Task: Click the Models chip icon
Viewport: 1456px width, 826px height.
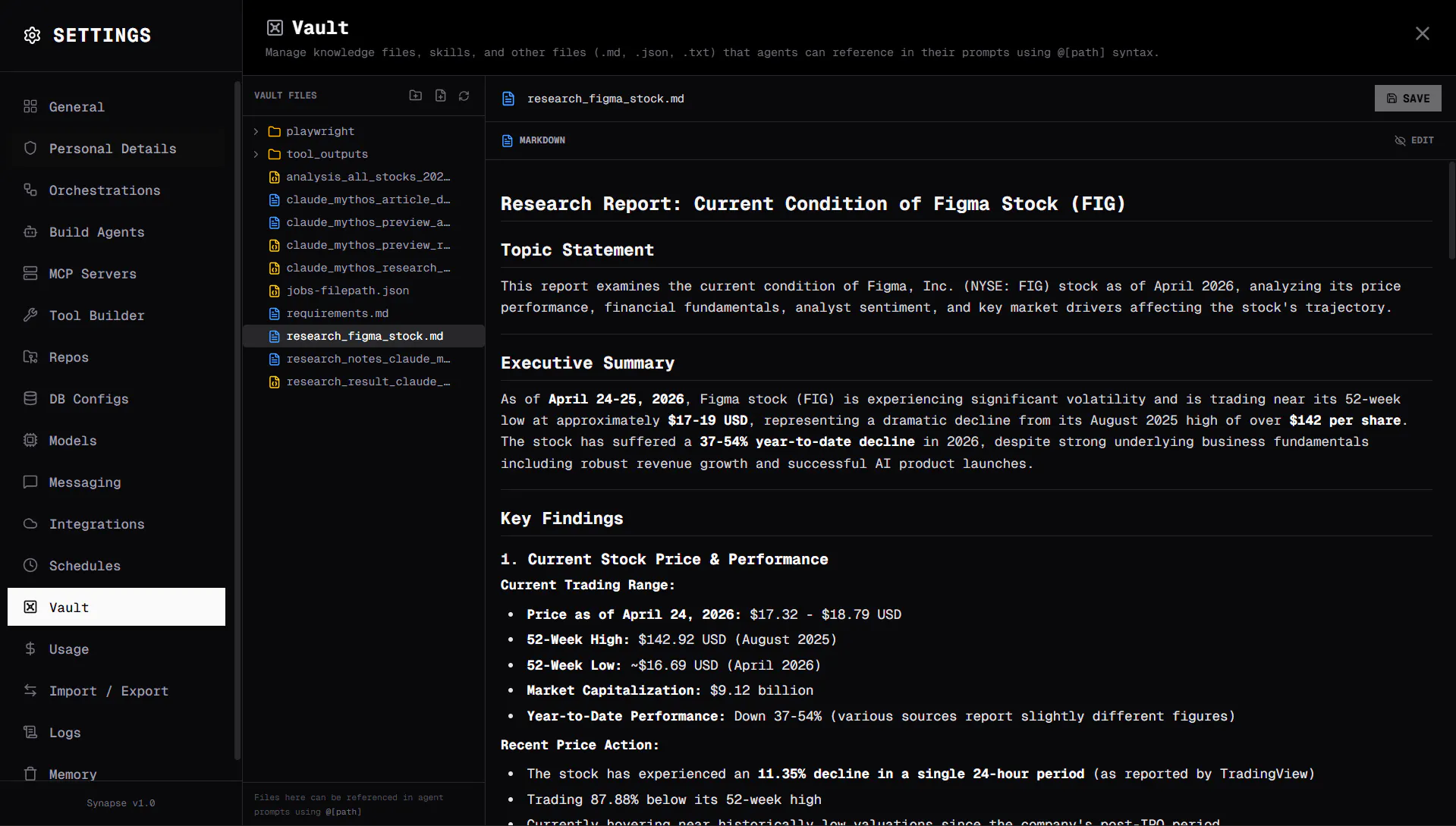Action: pyautogui.click(x=30, y=440)
